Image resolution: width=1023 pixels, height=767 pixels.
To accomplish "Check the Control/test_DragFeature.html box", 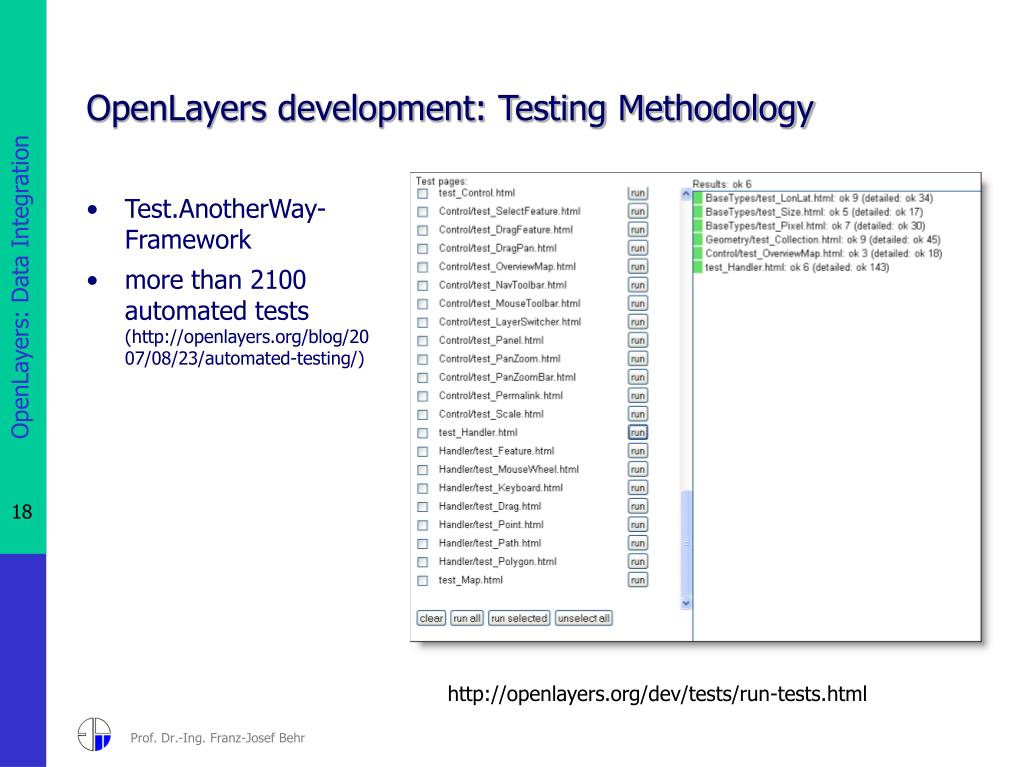I will (423, 230).
